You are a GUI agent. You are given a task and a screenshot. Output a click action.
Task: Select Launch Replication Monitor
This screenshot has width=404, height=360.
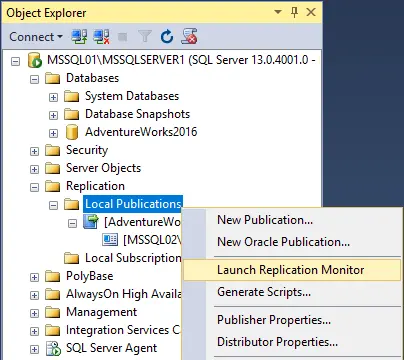[292, 270]
